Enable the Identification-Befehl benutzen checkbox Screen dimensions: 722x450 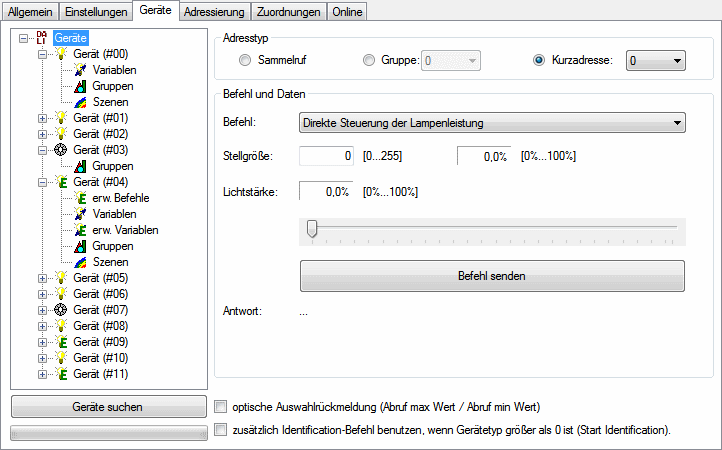point(222,430)
